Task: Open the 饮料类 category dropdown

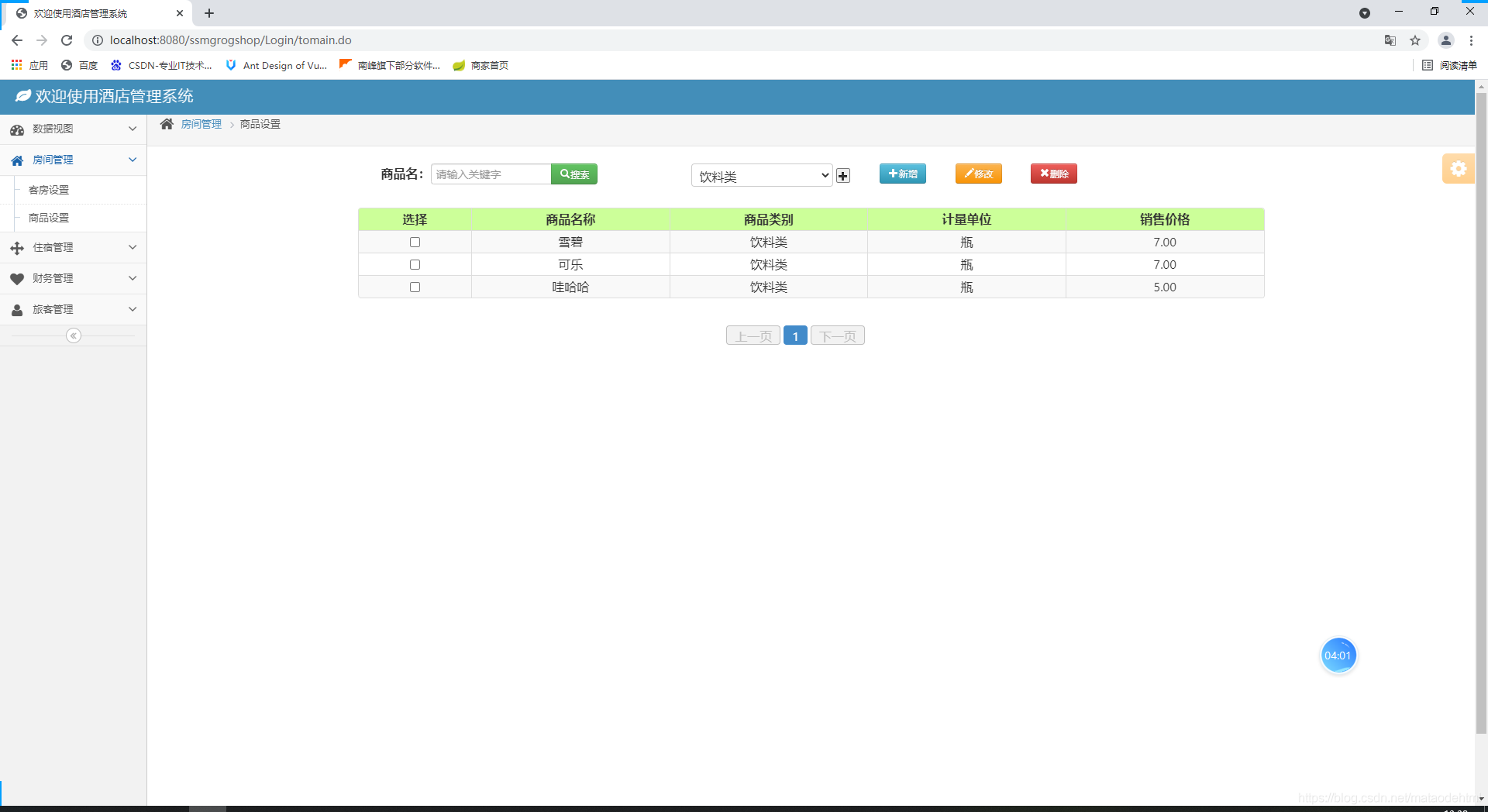Action: pos(762,176)
